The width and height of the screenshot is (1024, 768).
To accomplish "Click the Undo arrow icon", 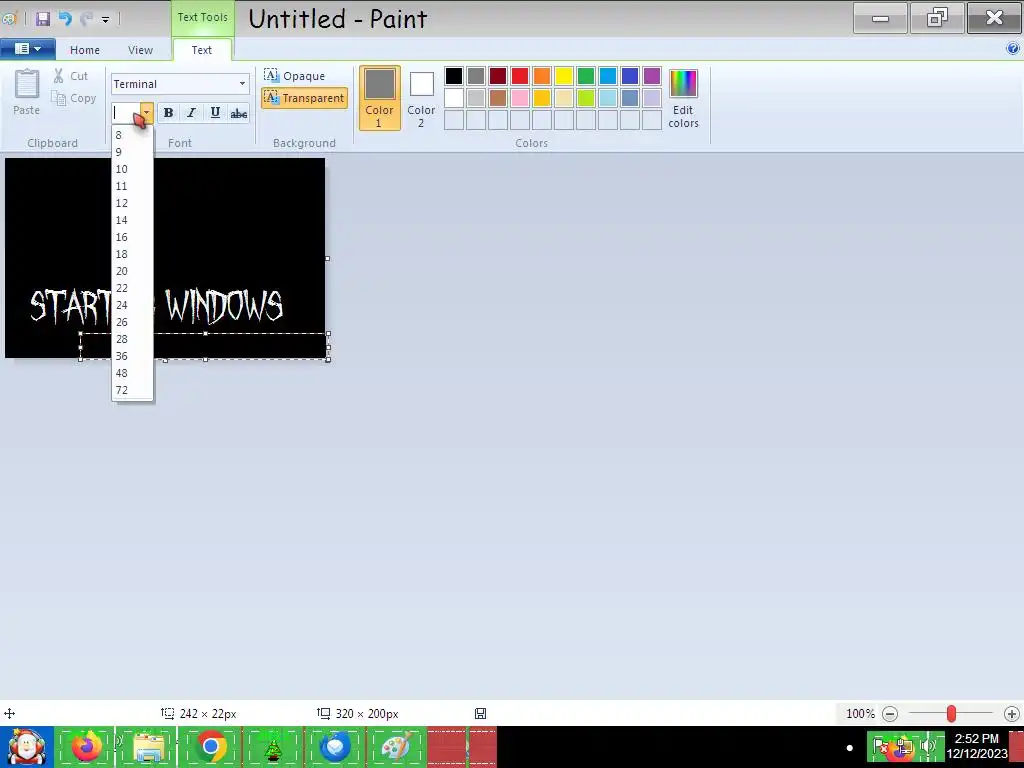I will [x=65, y=18].
